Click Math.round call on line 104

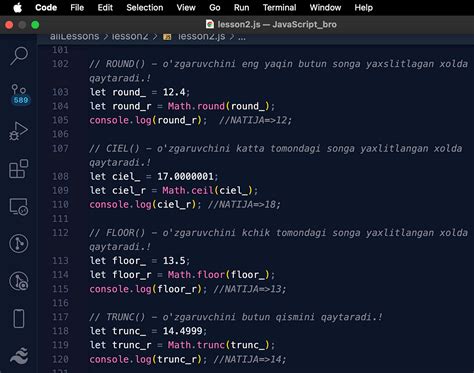click(x=221, y=106)
